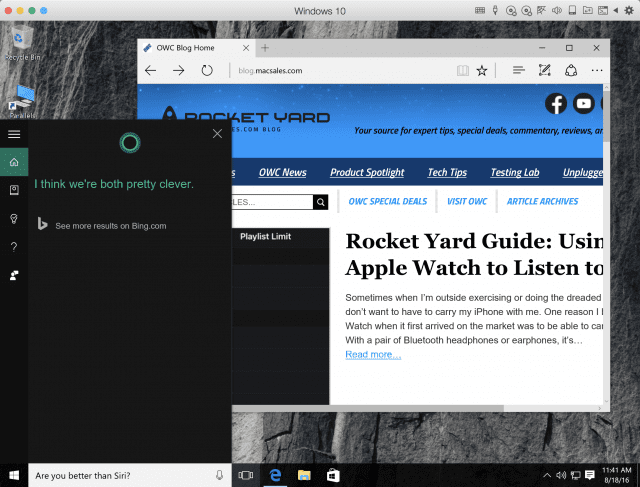Viewport: 640px width, 487px height.
Task: Click Cortana's Home icon in the sidebar
Action: tap(14, 162)
